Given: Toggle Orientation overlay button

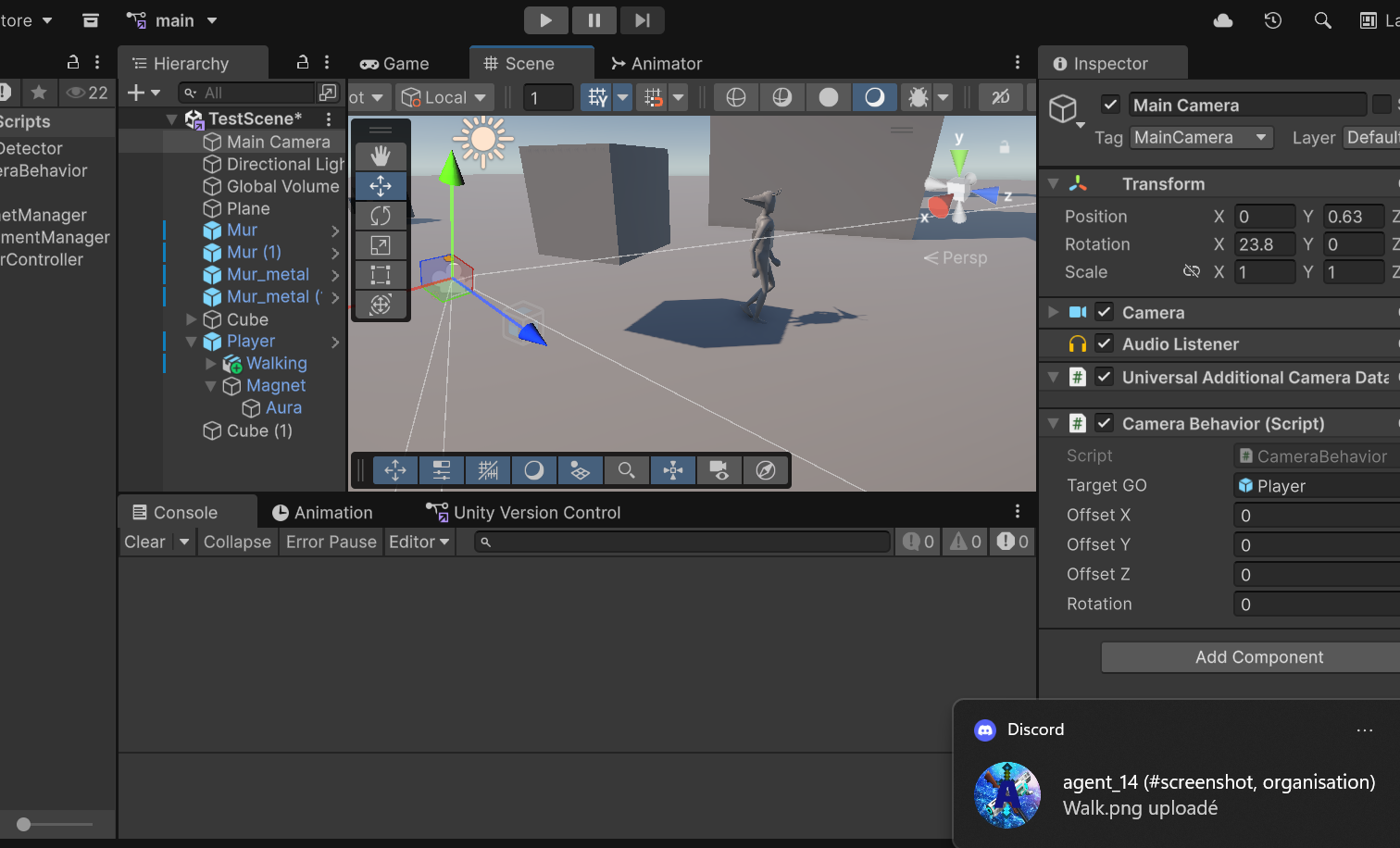Looking at the screenshot, I should coord(673,470).
